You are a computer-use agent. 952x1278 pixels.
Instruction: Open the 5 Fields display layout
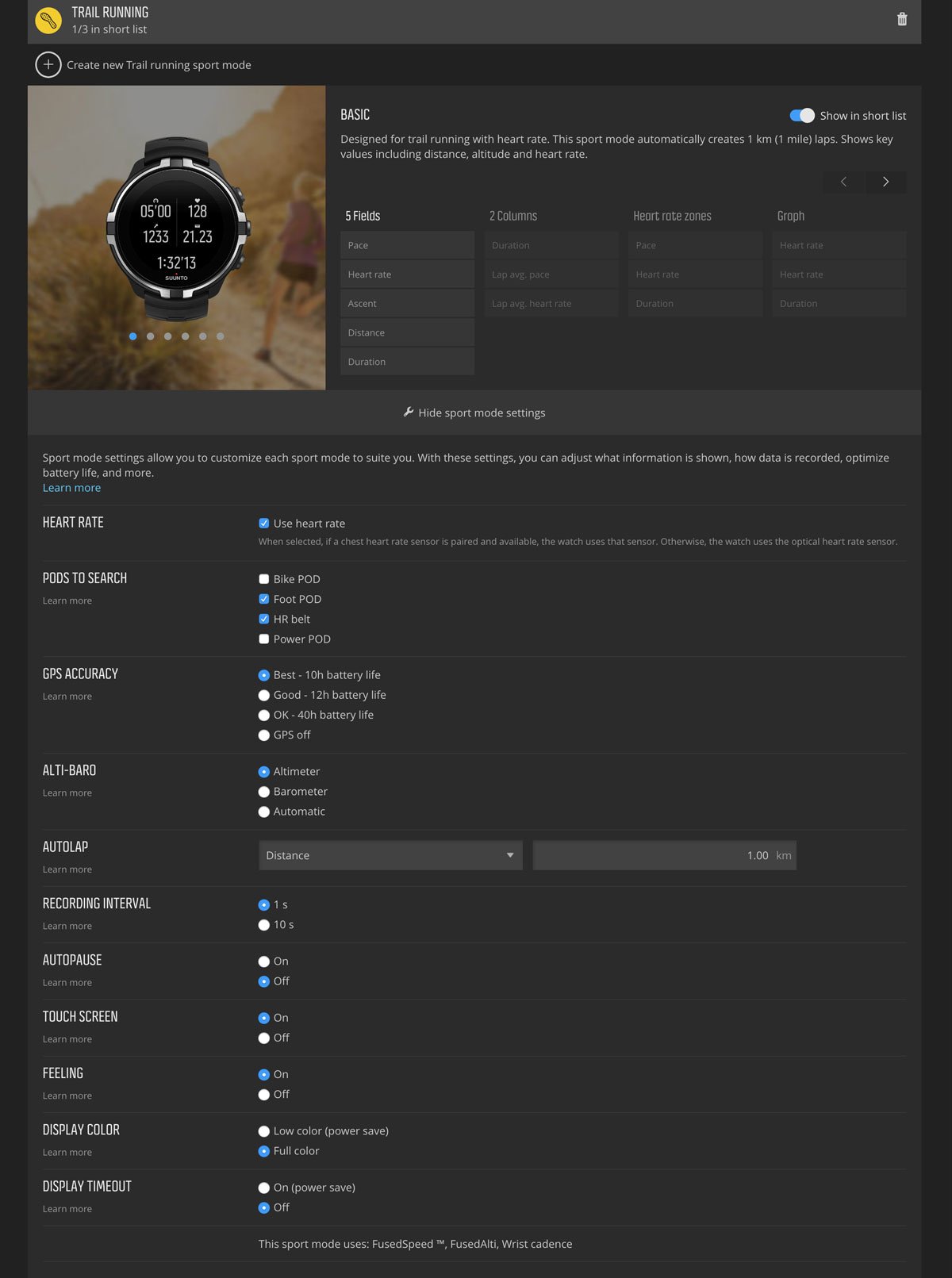[363, 216]
